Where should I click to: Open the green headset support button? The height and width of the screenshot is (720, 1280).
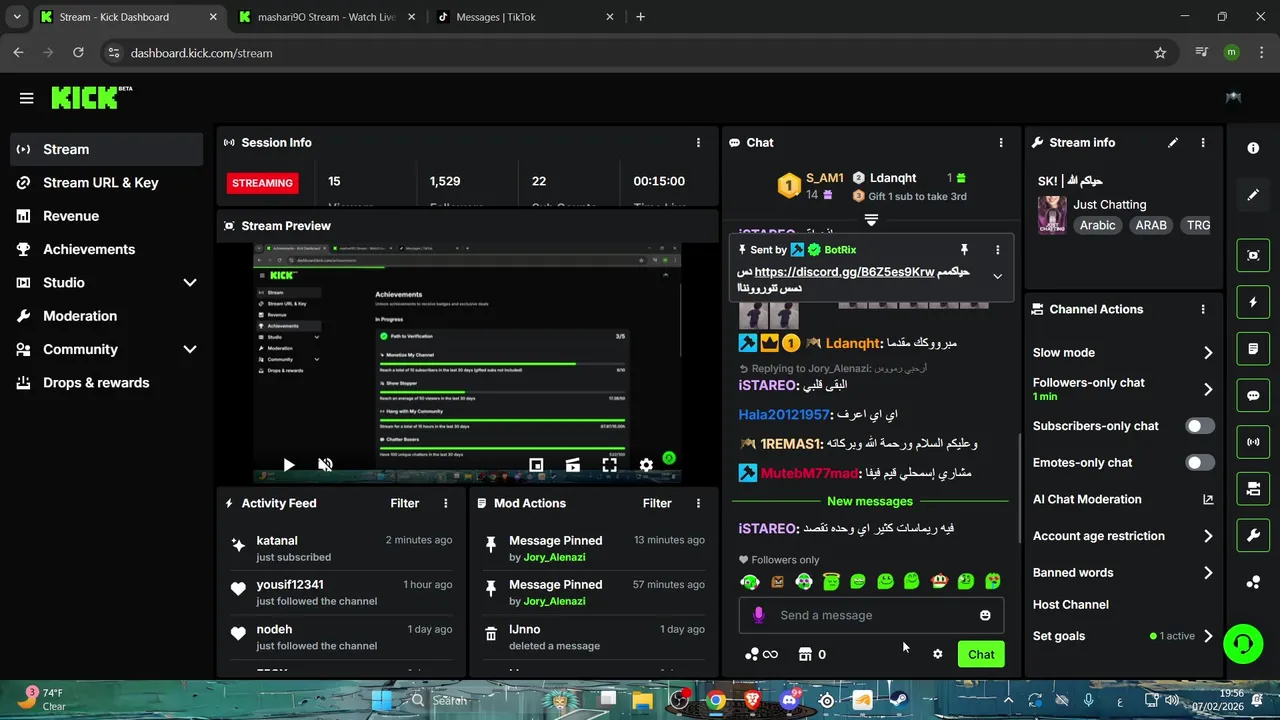(1243, 643)
